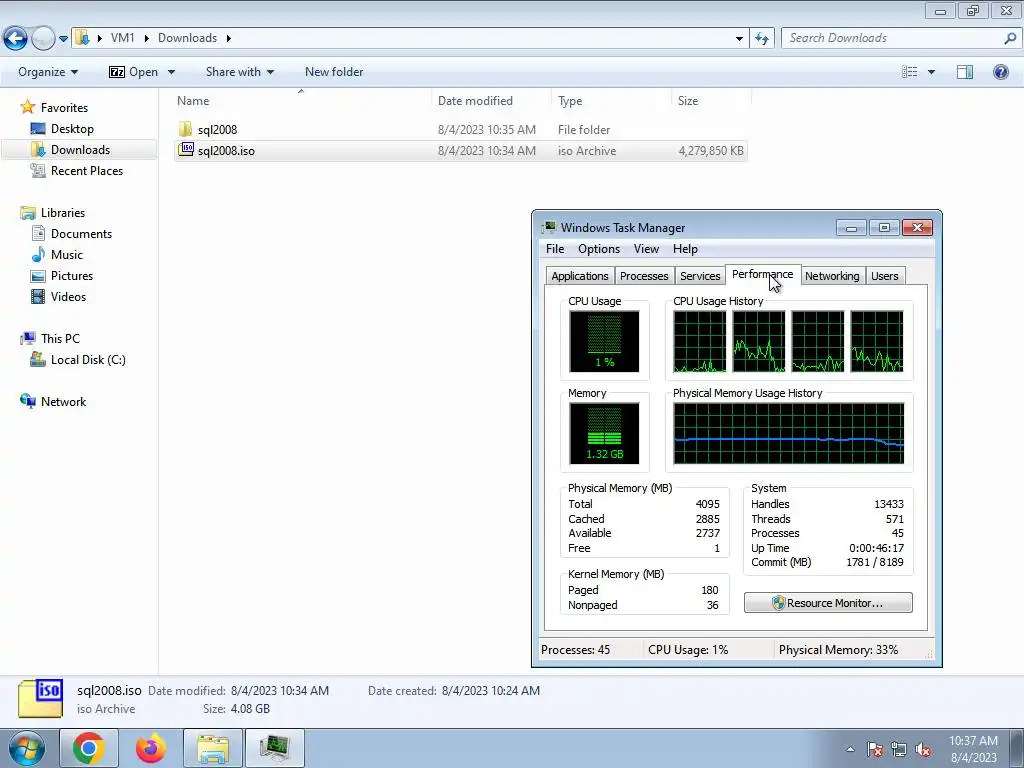Viewport: 1024px width, 768px height.
Task: Click the New folder button
Action: [334, 72]
